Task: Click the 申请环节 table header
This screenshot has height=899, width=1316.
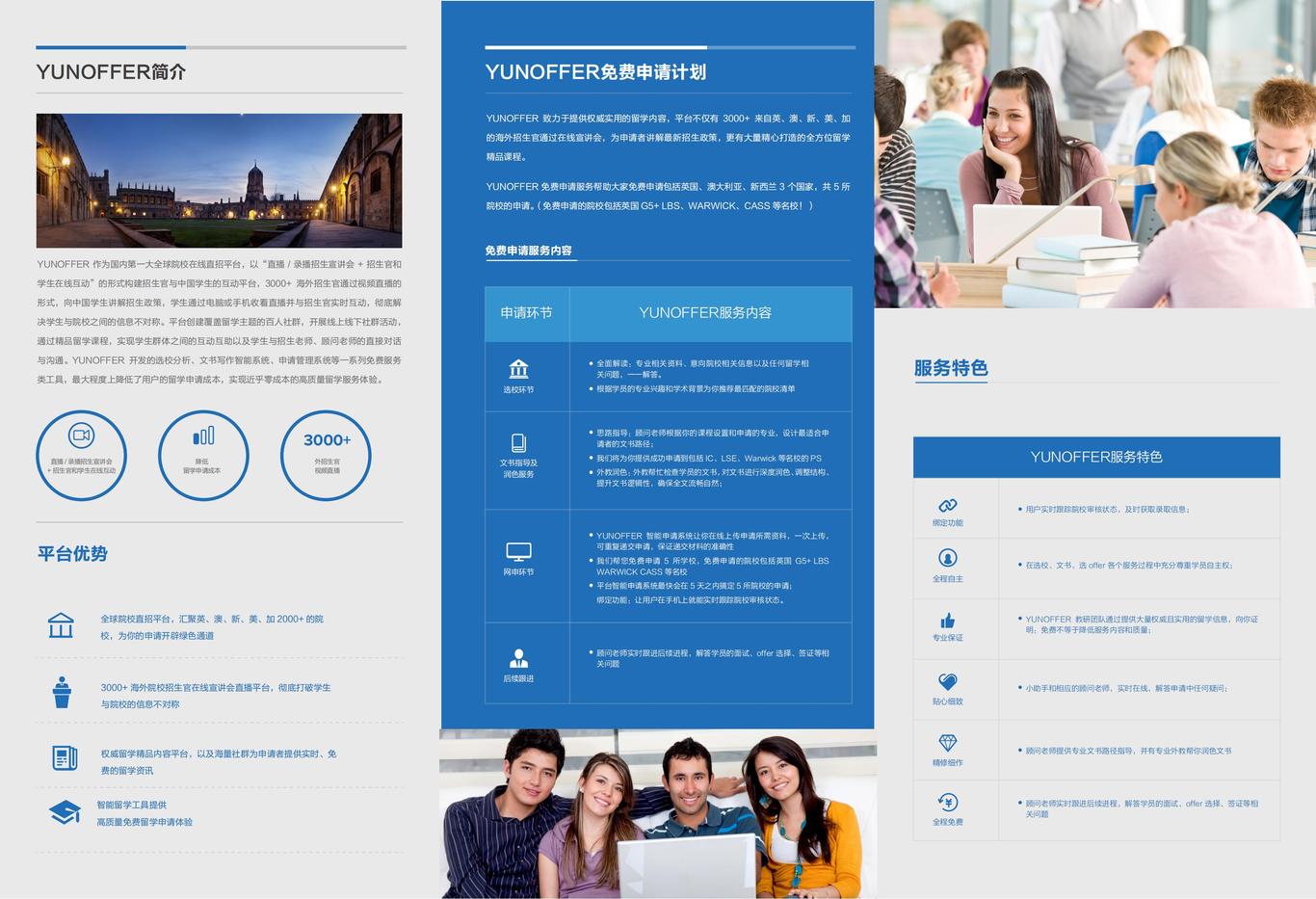Action: tap(527, 313)
